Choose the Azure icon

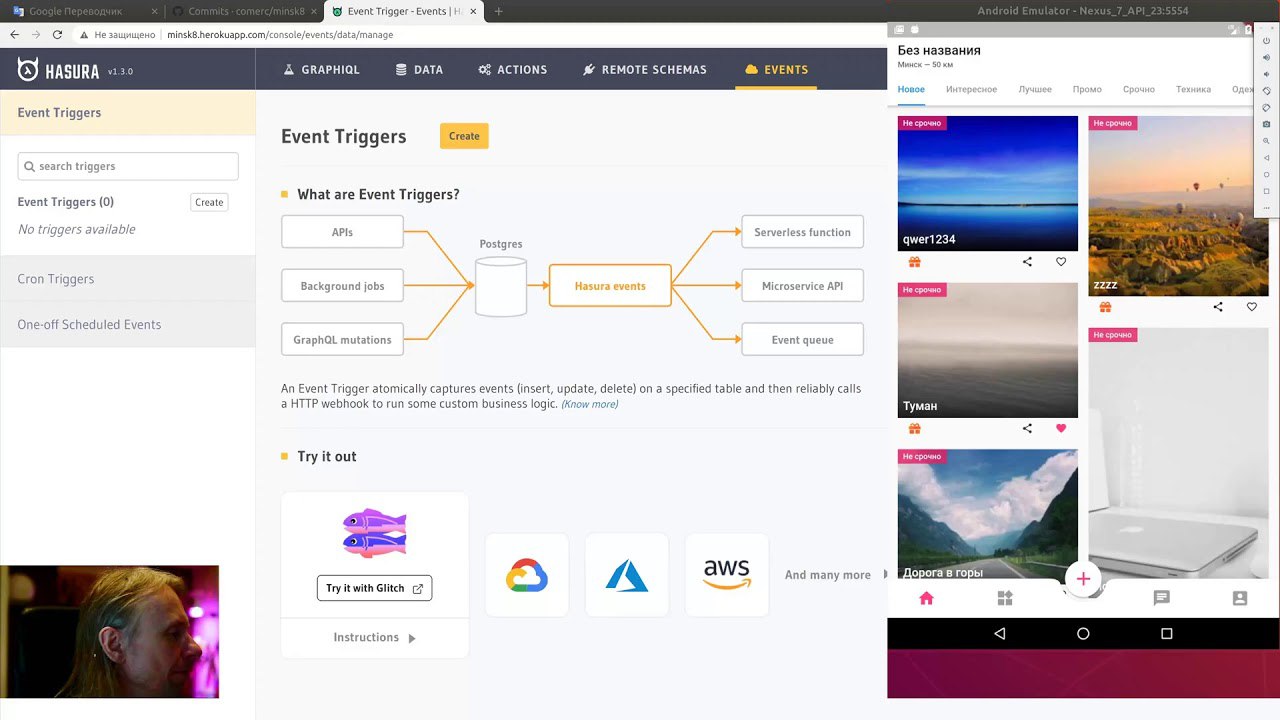627,575
